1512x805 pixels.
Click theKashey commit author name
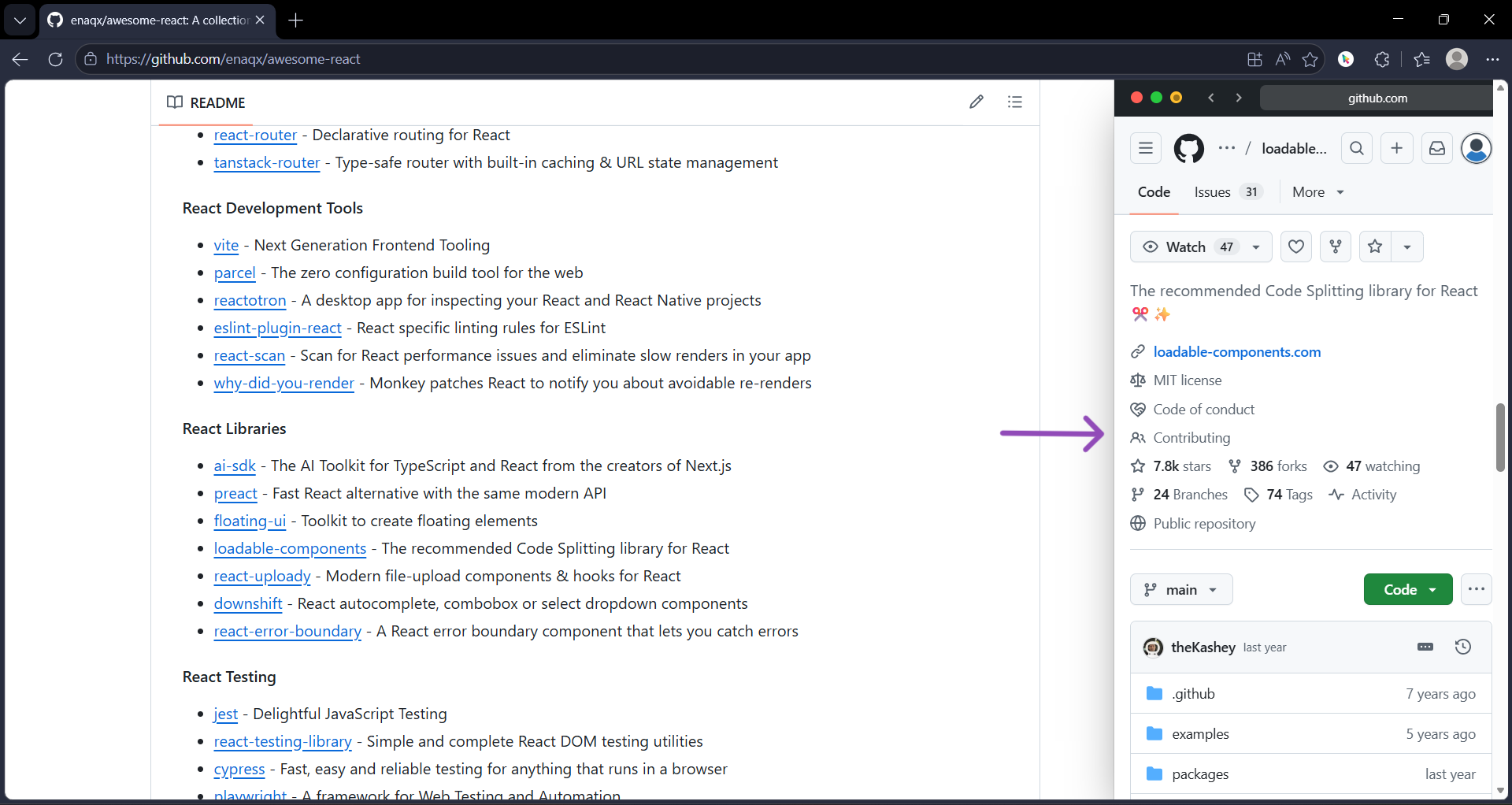1203,647
